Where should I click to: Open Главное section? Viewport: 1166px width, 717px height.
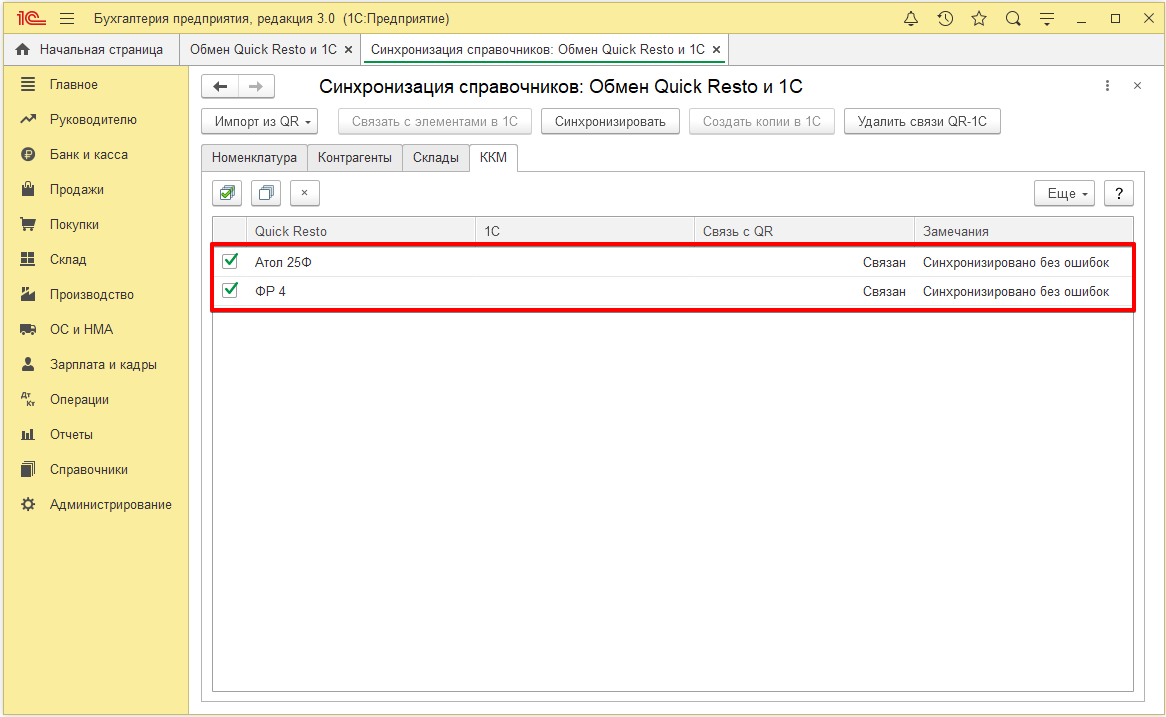pyautogui.click(x=74, y=85)
